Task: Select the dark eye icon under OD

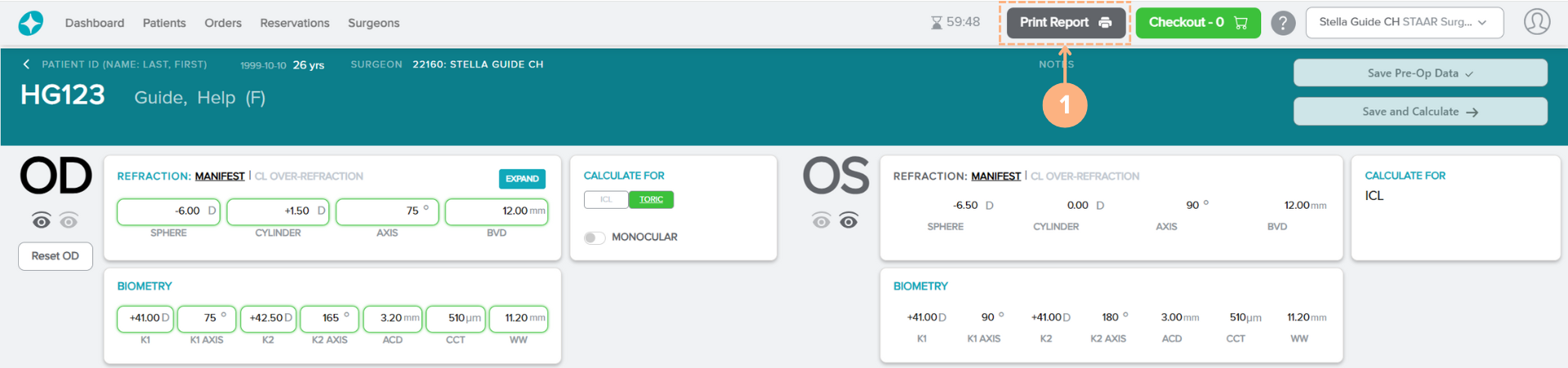Action: (42, 220)
